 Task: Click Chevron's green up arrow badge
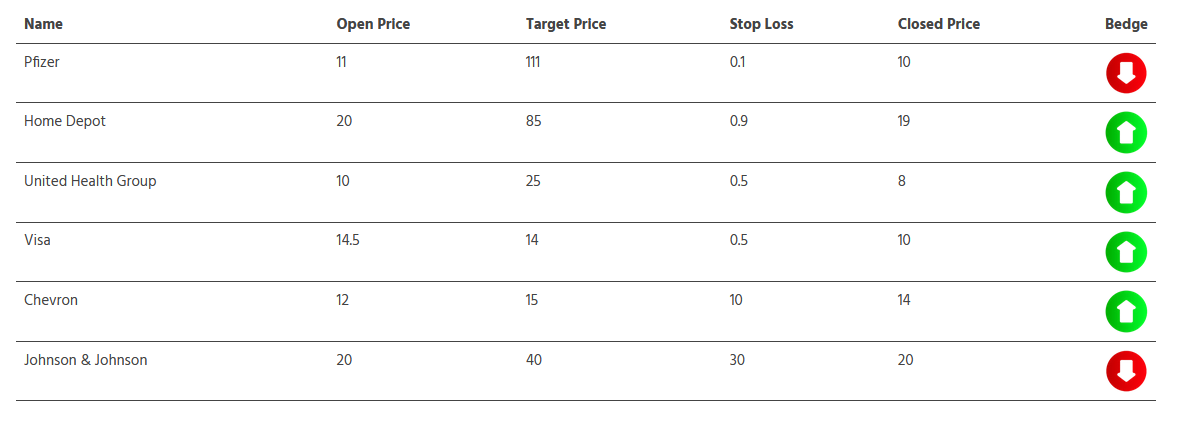(1126, 312)
